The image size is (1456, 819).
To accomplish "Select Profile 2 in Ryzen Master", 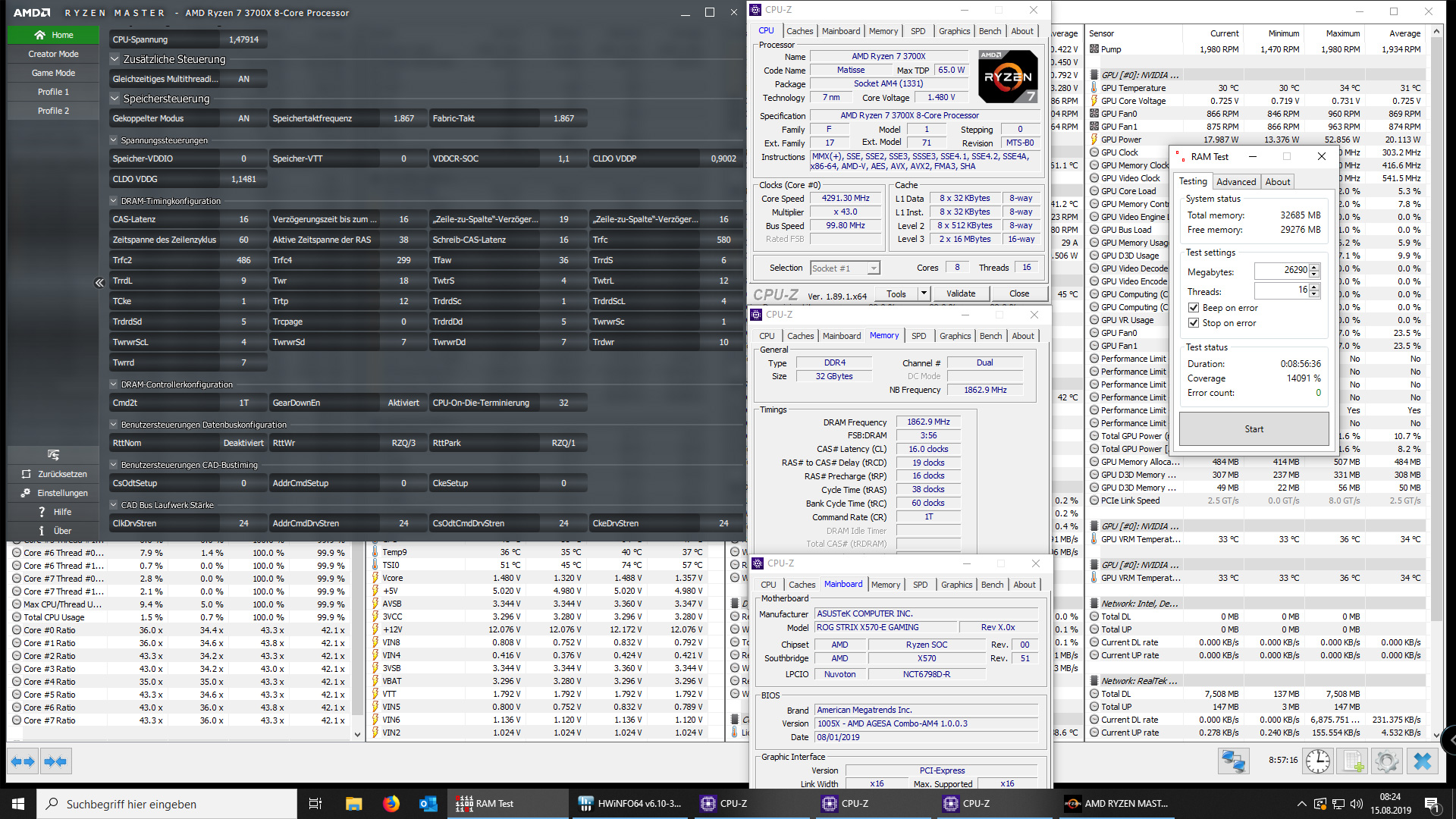I will tap(53, 111).
